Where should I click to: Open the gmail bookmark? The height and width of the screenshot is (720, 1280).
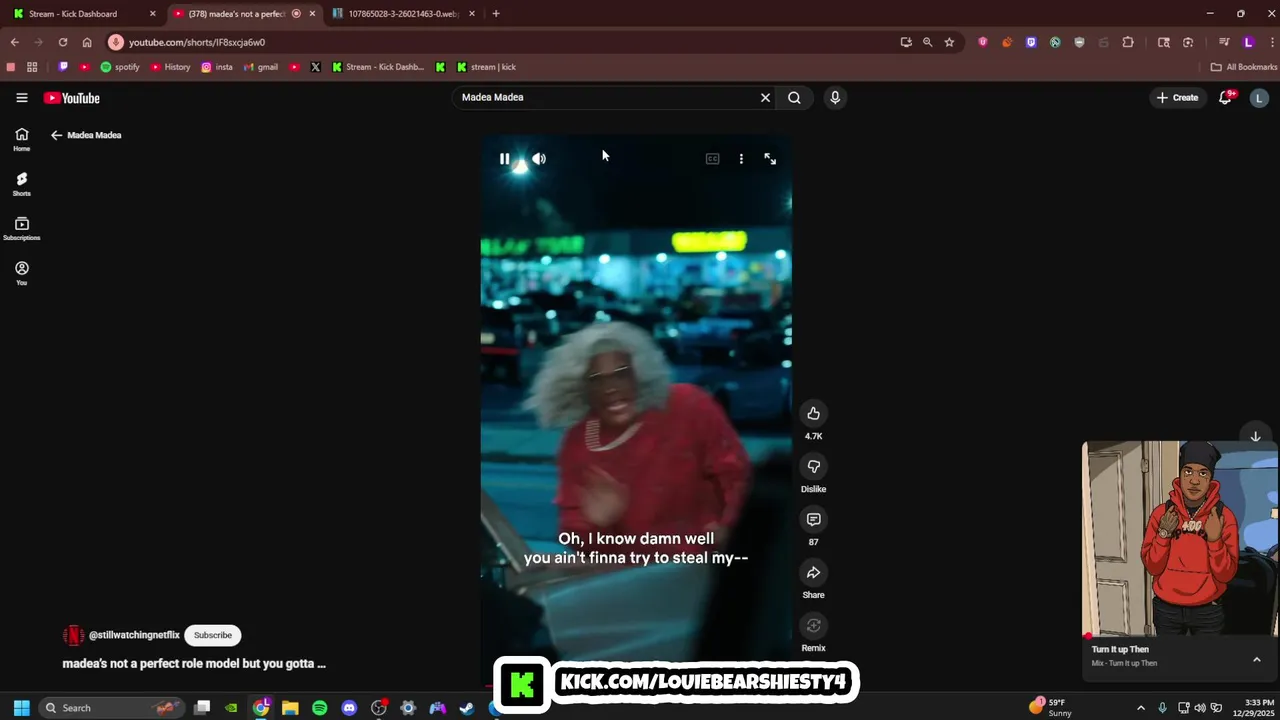261,67
